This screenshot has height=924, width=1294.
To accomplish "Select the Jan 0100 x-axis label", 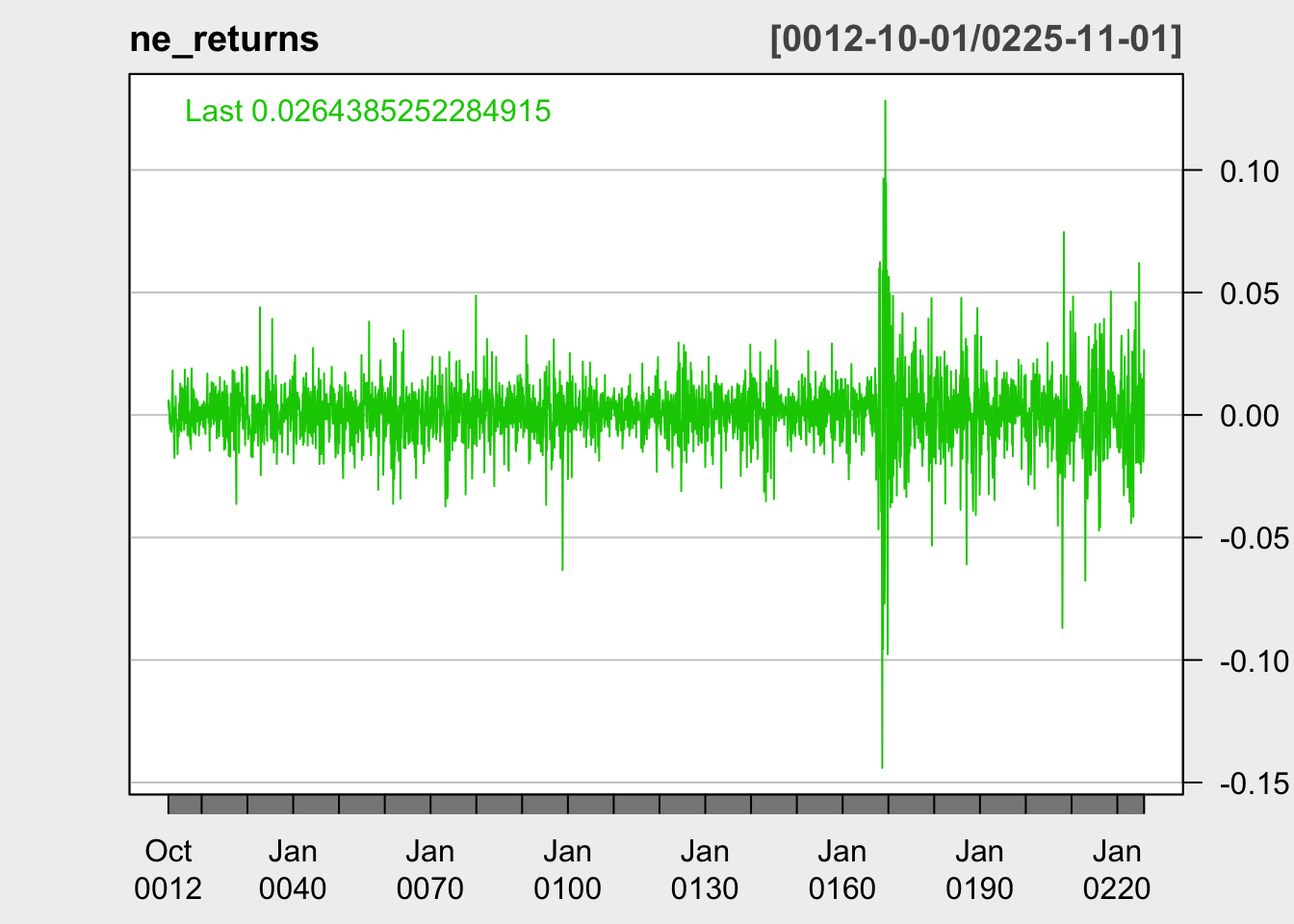I will [x=567, y=869].
